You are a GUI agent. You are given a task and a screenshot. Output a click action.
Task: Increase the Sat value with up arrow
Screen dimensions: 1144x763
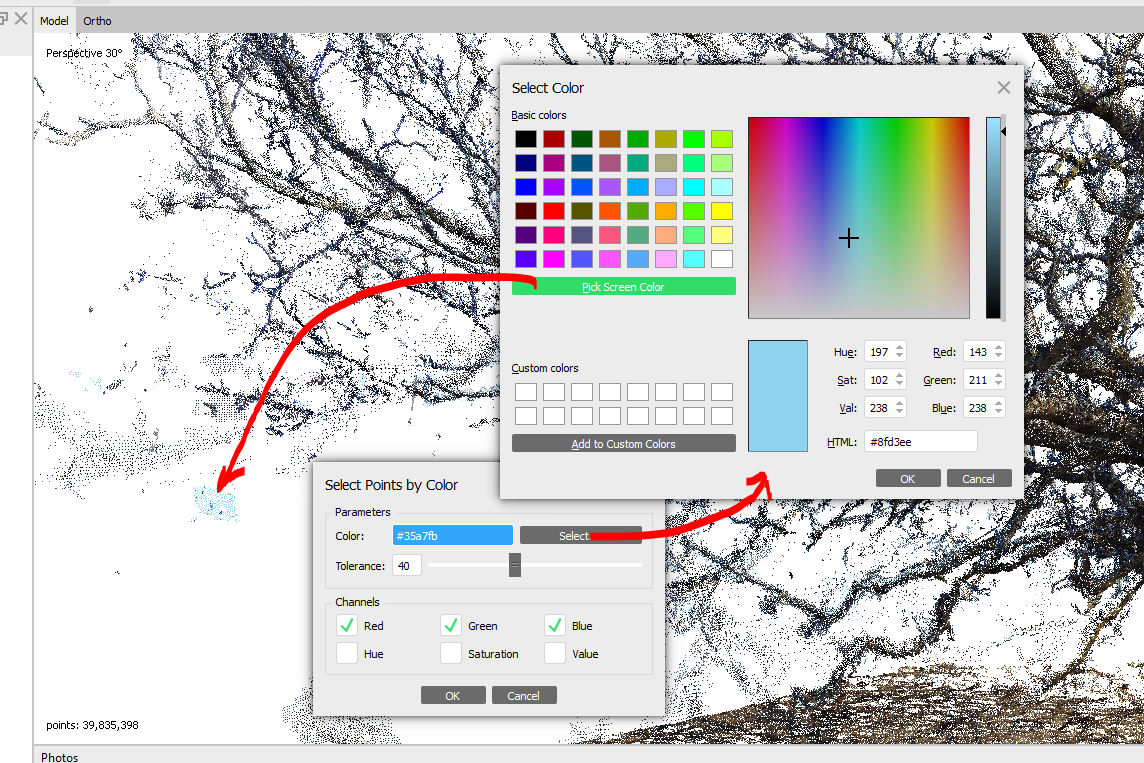(900, 375)
